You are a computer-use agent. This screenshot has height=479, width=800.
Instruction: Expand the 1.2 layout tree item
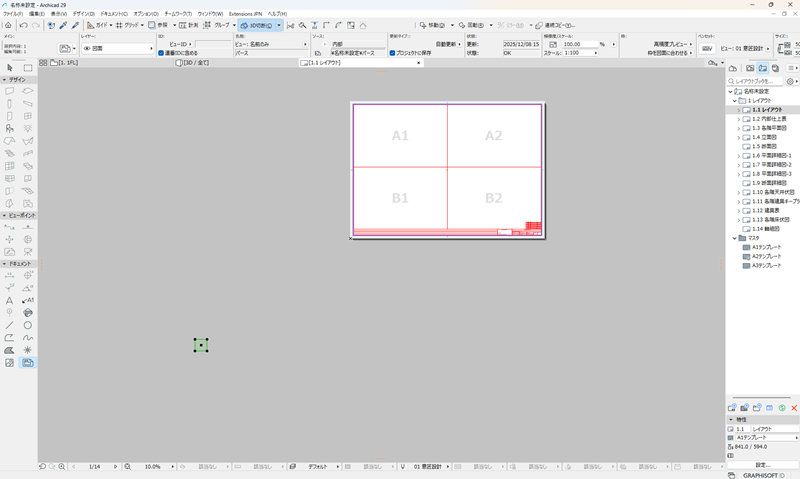point(739,119)
